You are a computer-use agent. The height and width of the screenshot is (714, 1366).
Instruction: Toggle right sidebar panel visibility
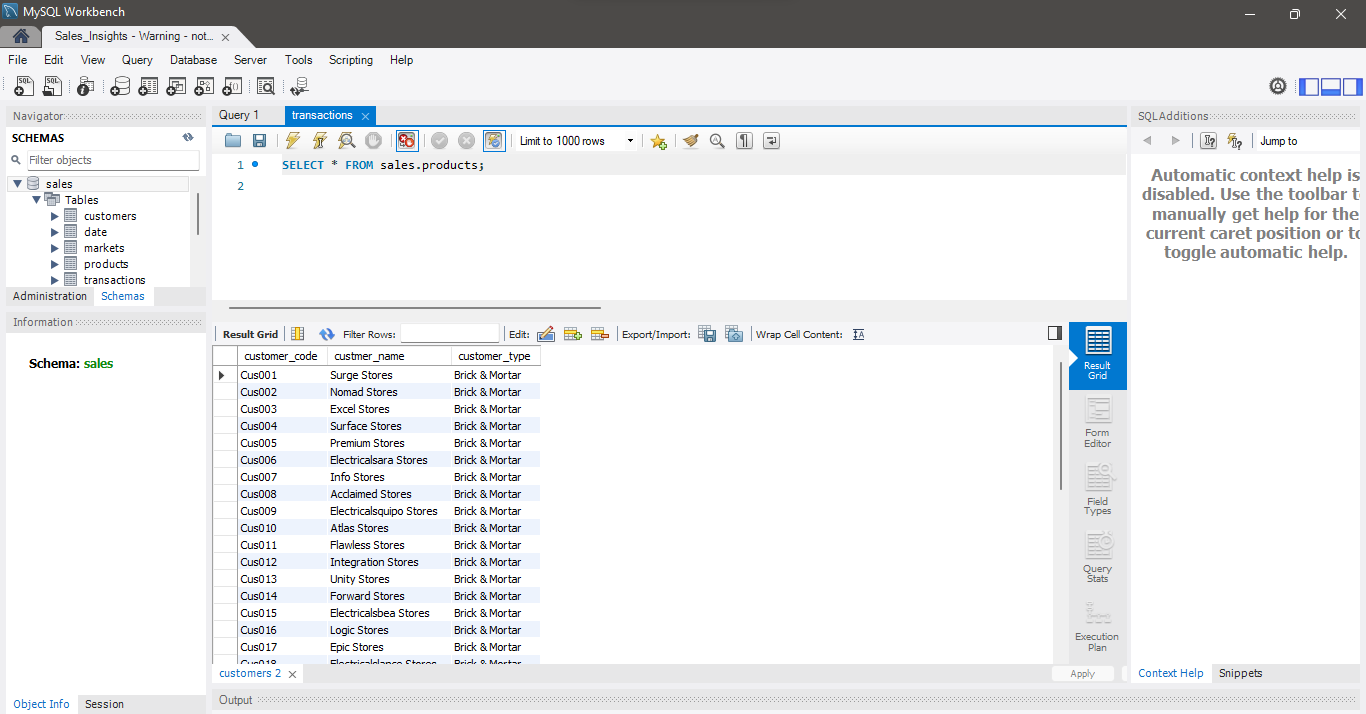coord(1352,86)
